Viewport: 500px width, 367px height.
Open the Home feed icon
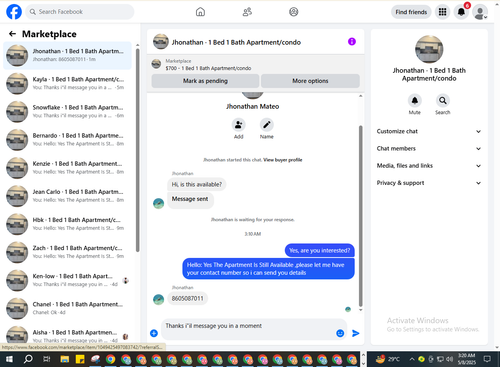point(200,12)
